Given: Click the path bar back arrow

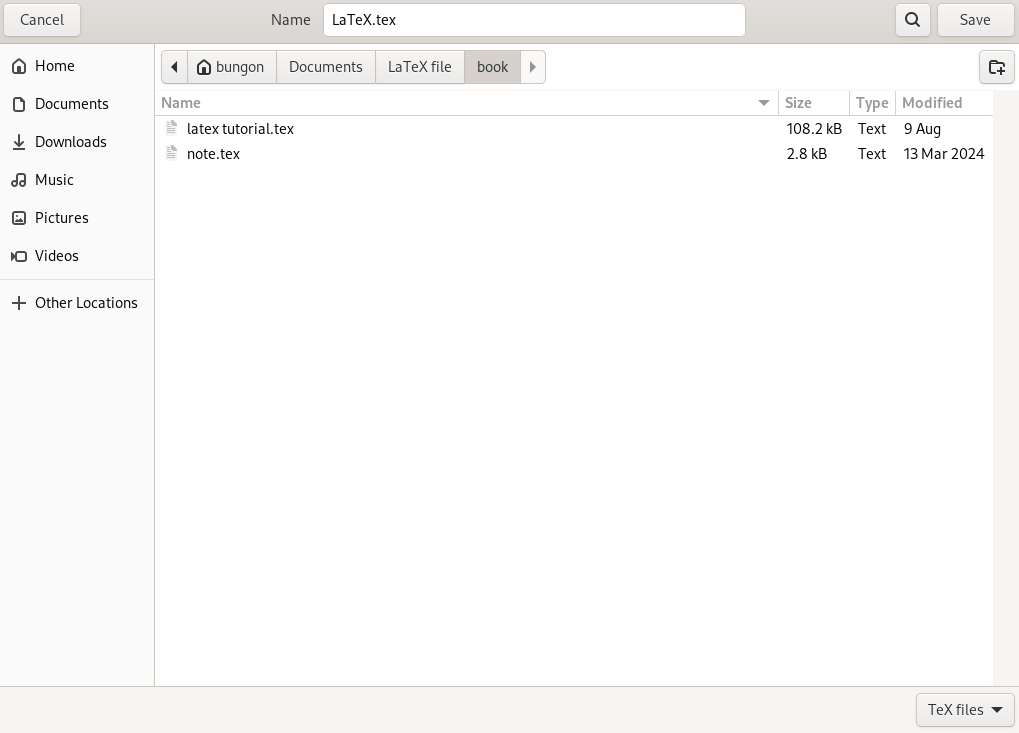Looking at the screenshot, I should (x=174, y=67).
